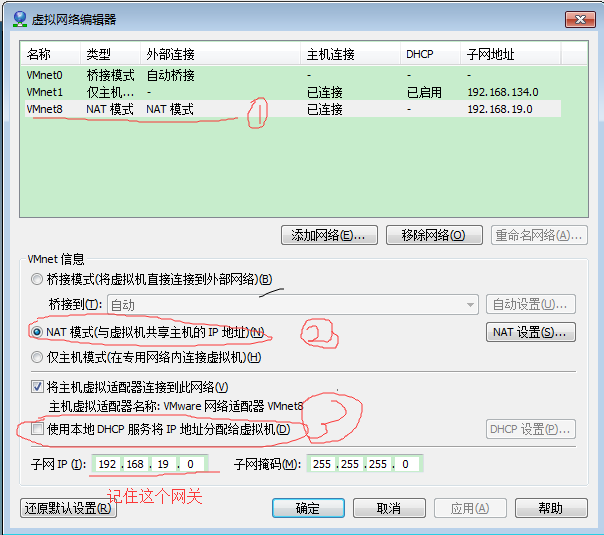
Task: Choose the 桥接模式 radio option
Action: (38, 279)
